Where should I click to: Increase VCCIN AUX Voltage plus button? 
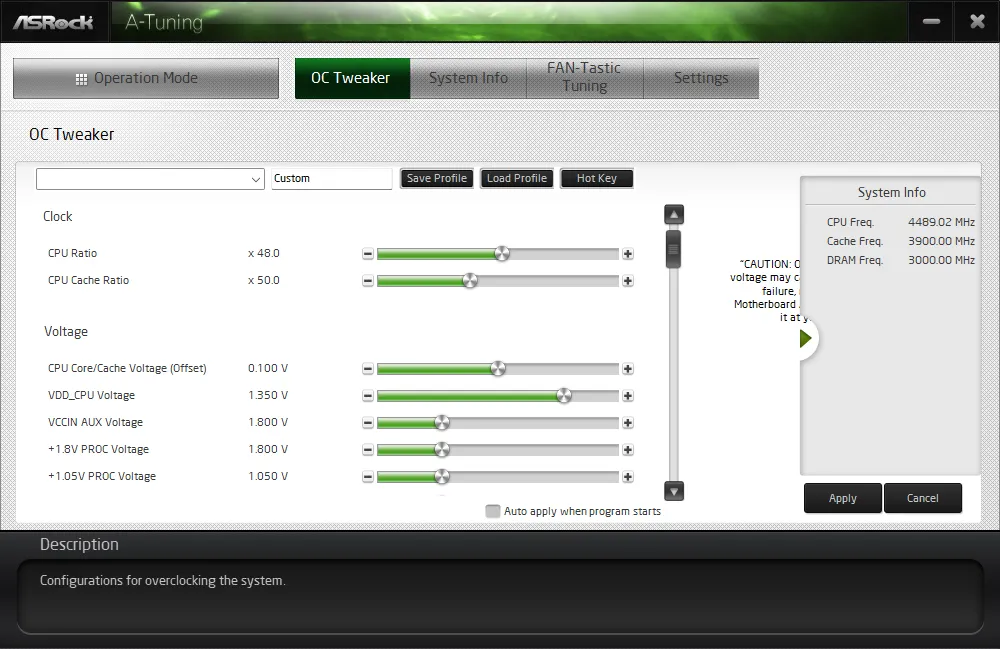click(x=628, y=423)
